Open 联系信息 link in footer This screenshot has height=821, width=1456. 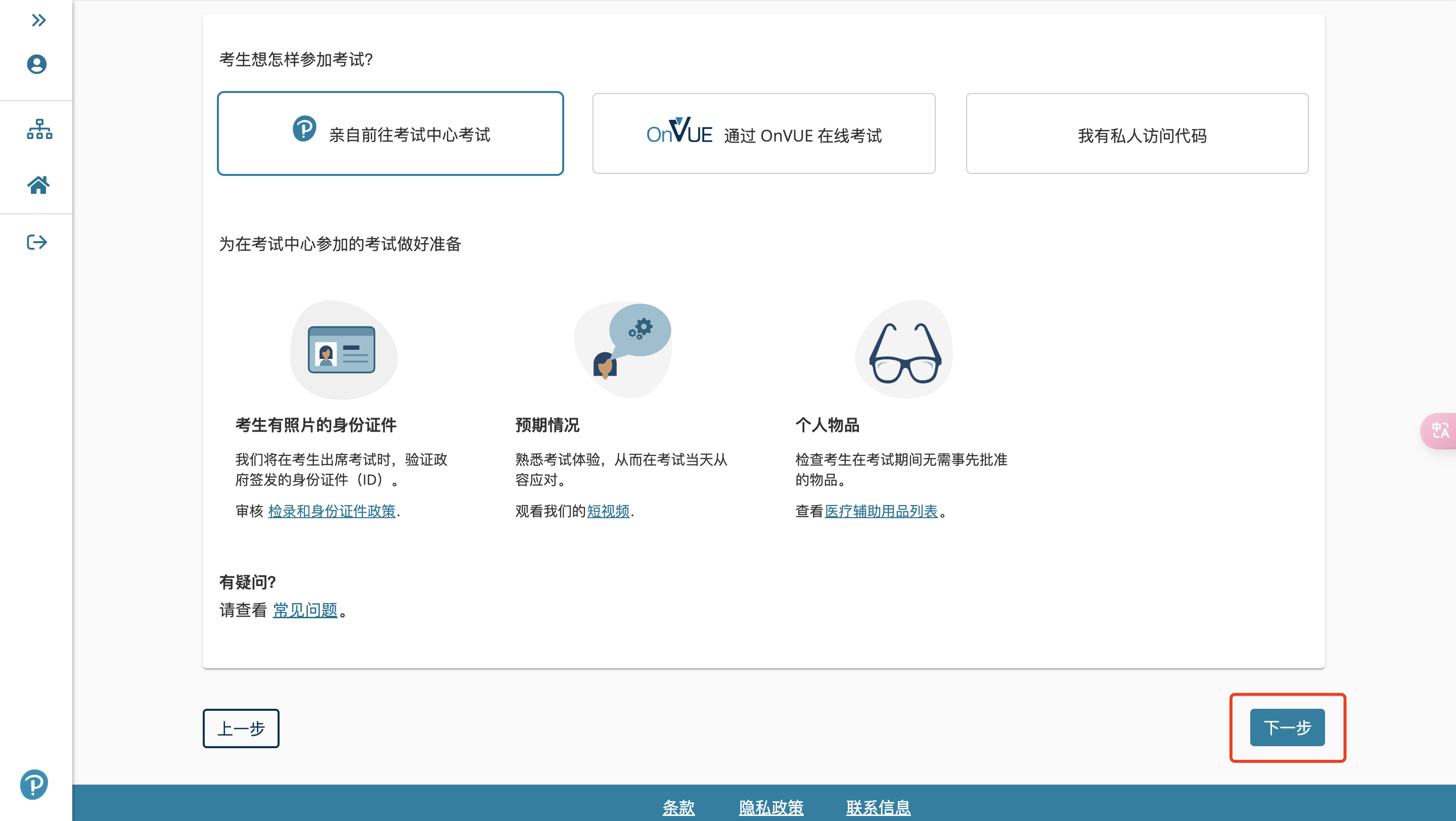click(x=878, y=807)
